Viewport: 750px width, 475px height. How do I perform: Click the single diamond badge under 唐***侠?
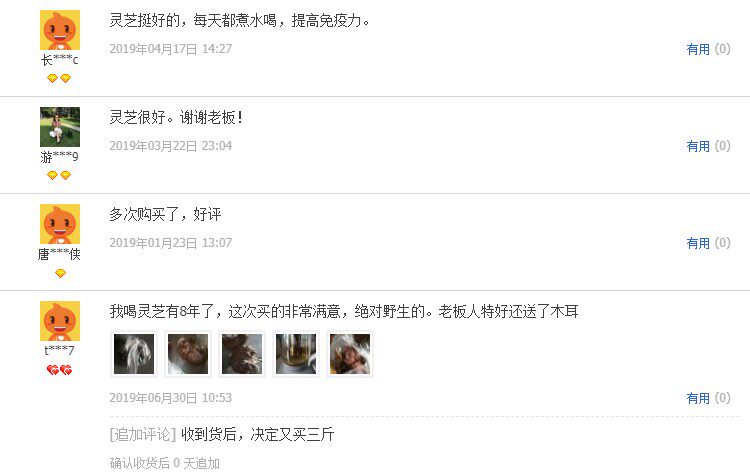pyautogui.click(x=60, y=273)
